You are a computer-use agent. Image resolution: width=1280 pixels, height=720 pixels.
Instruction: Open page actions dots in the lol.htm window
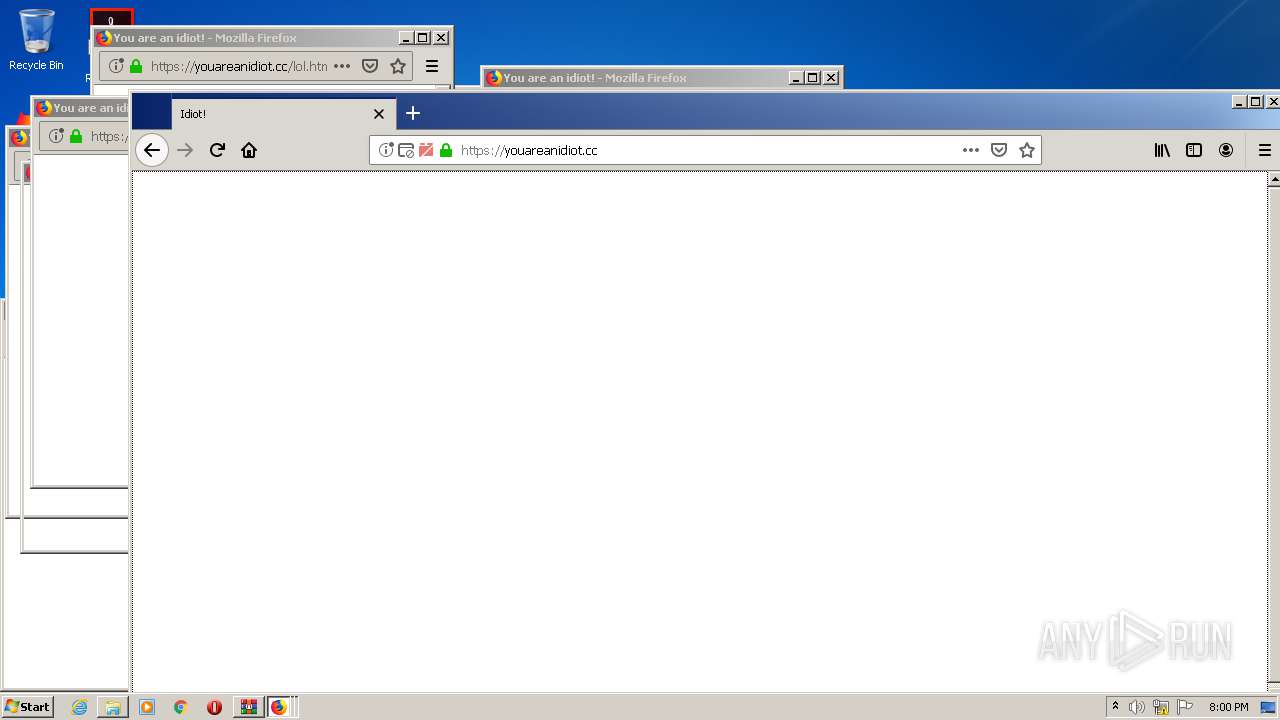point(342,66)
